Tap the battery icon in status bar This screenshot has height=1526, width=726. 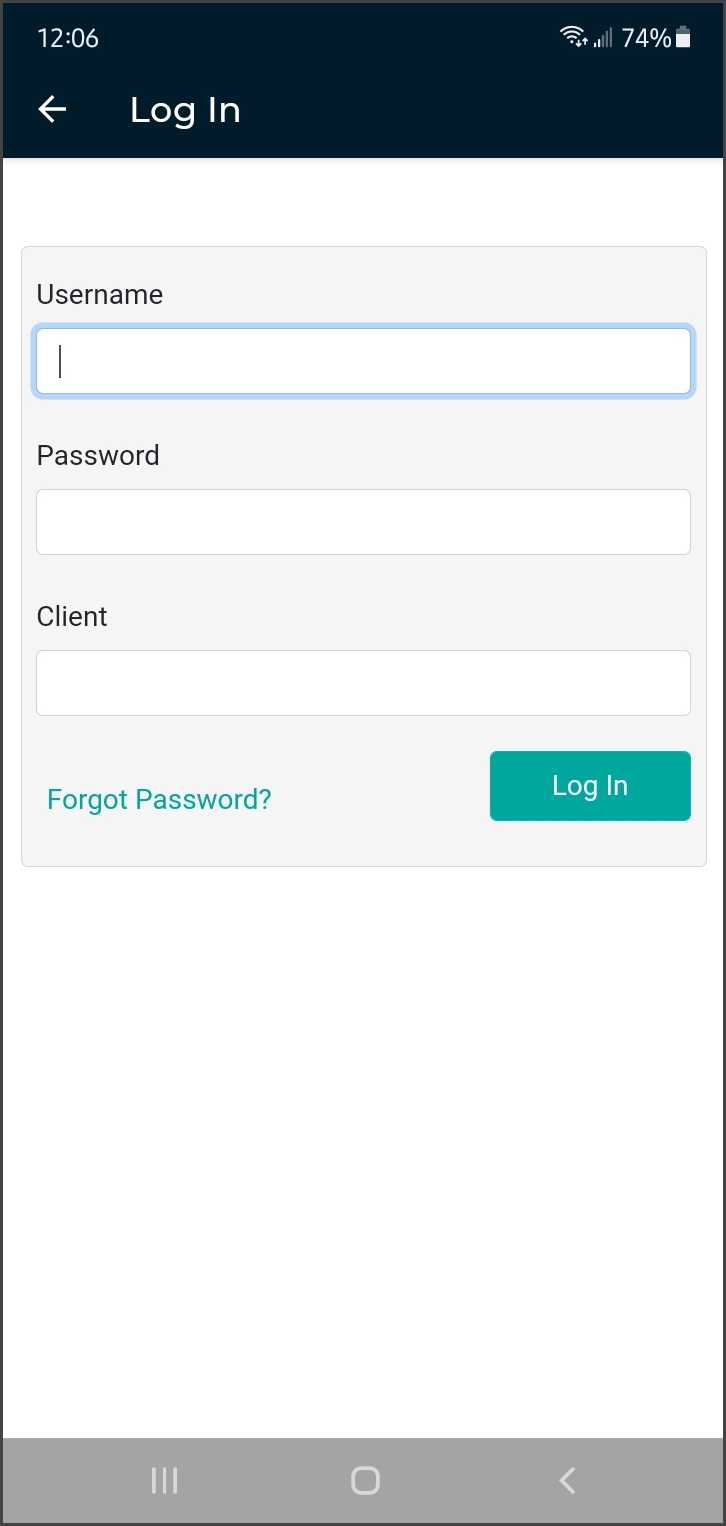pyautogui.click(x=683, y=38)
